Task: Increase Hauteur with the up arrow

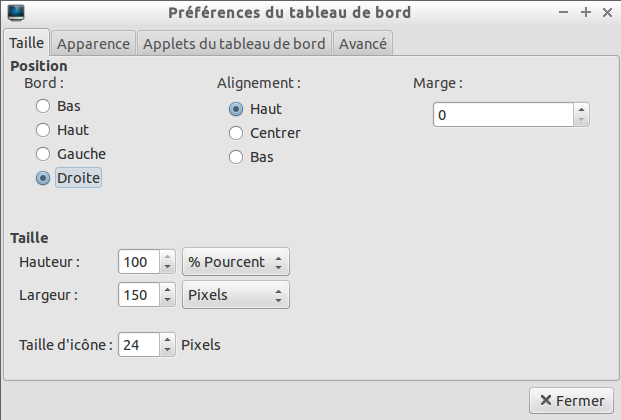Action: coord(167,256)
